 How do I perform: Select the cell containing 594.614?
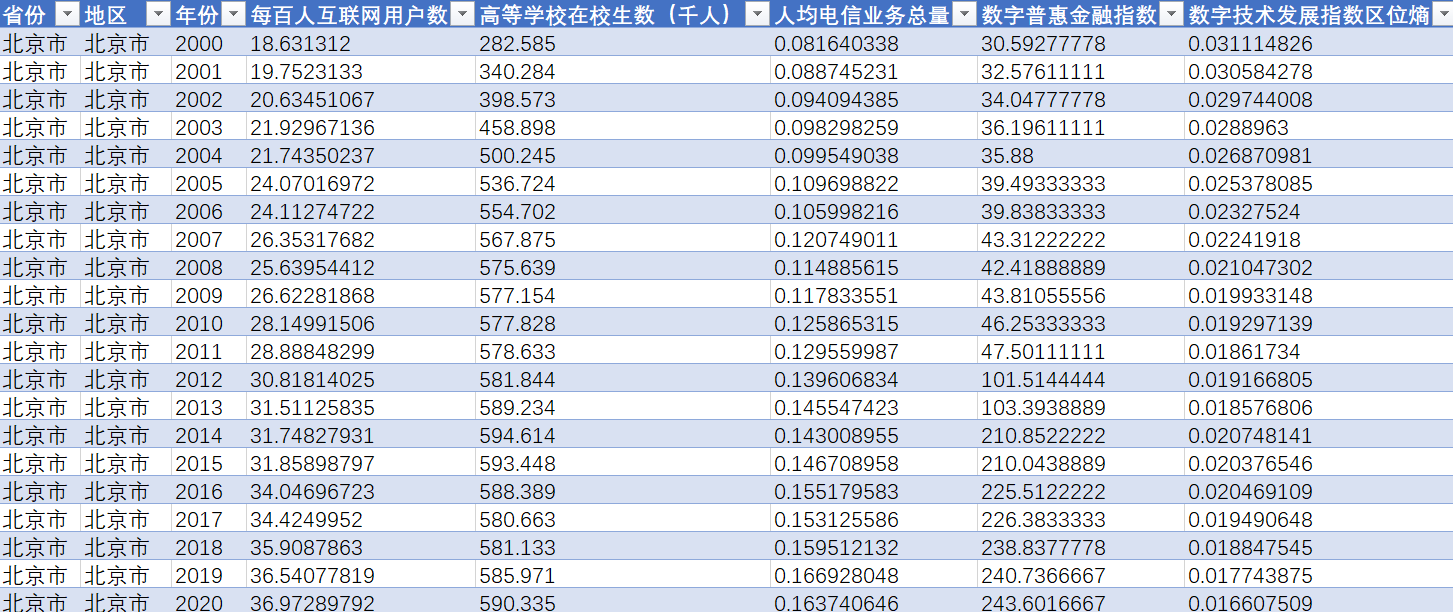[x=622, y=436]
